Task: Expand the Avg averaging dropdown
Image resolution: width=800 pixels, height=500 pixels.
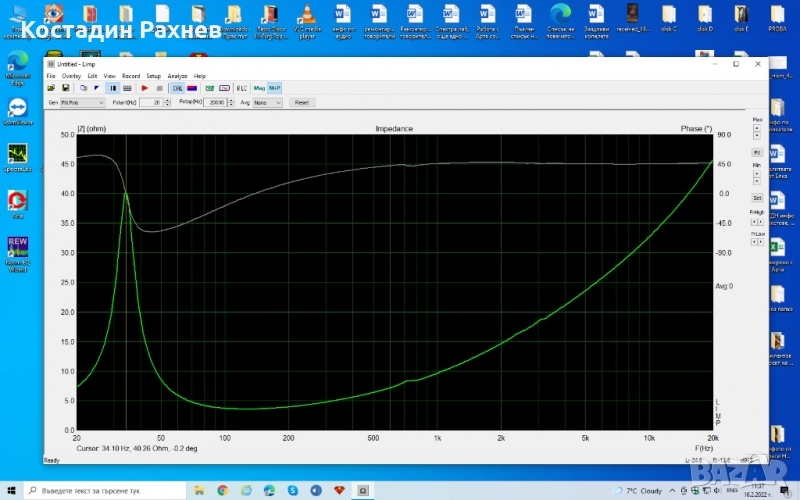Action: 269,102
